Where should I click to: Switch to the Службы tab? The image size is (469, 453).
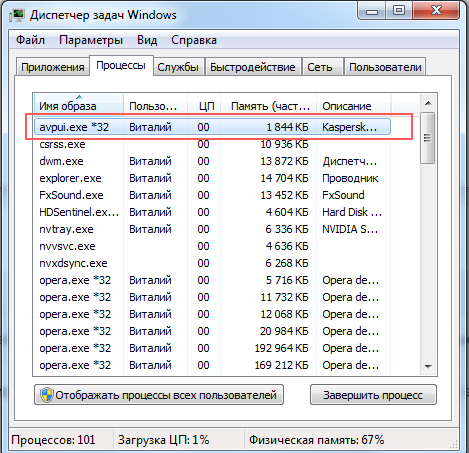178,67
